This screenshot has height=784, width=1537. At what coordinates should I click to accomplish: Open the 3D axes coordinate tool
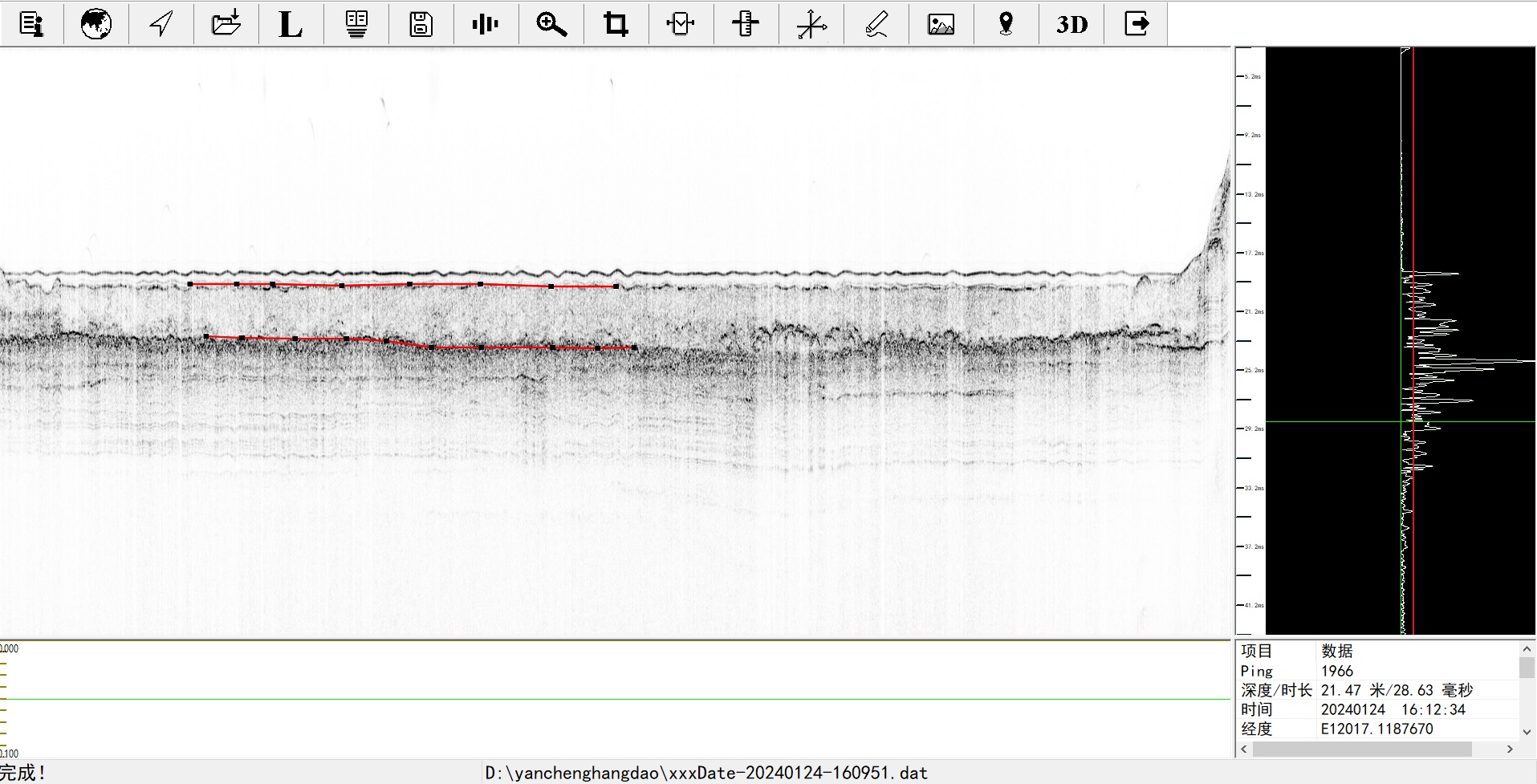(x=811, y=24)
